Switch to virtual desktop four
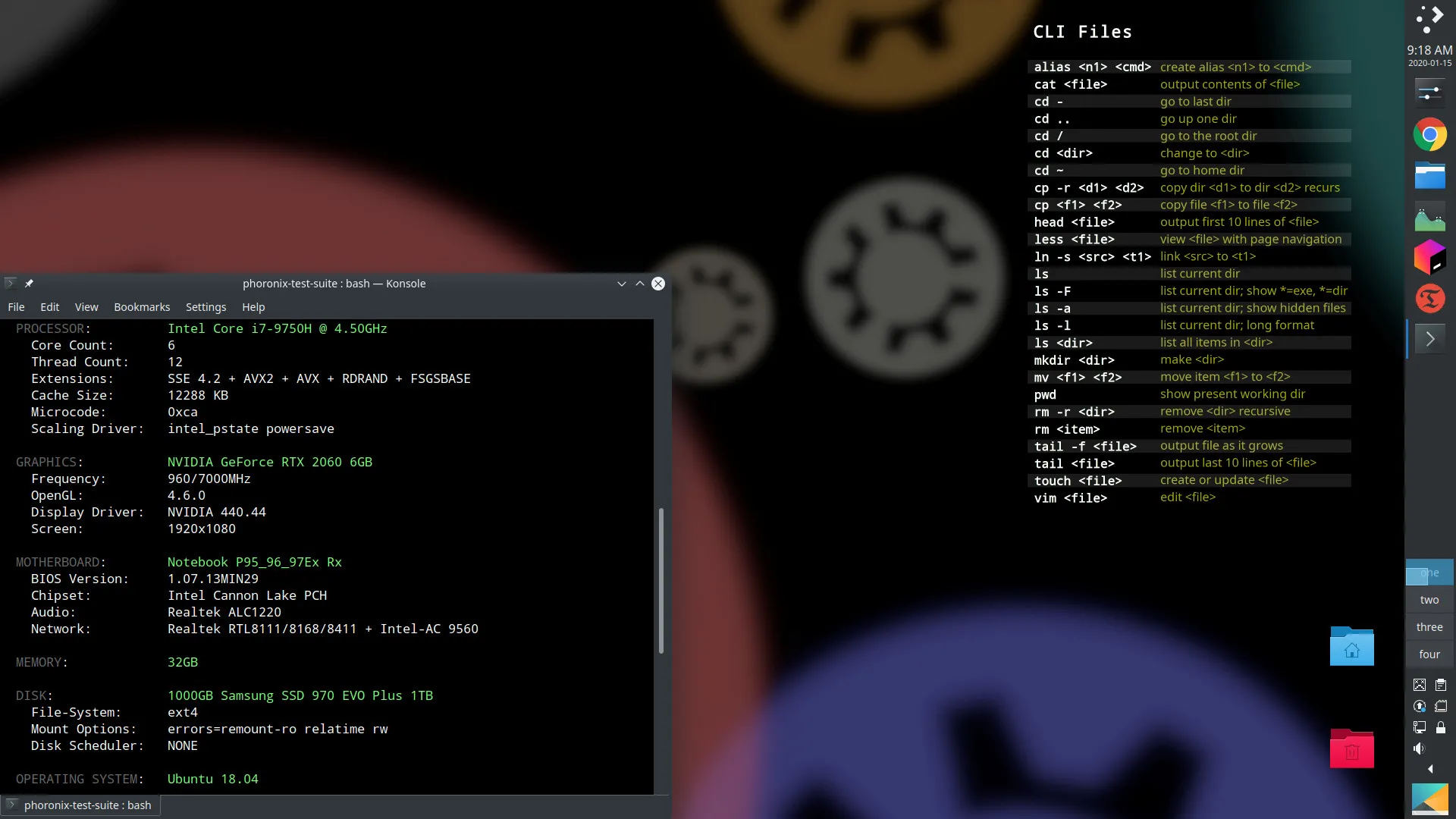This screenshot has height=819, width=1456. tap(1429, 654)
